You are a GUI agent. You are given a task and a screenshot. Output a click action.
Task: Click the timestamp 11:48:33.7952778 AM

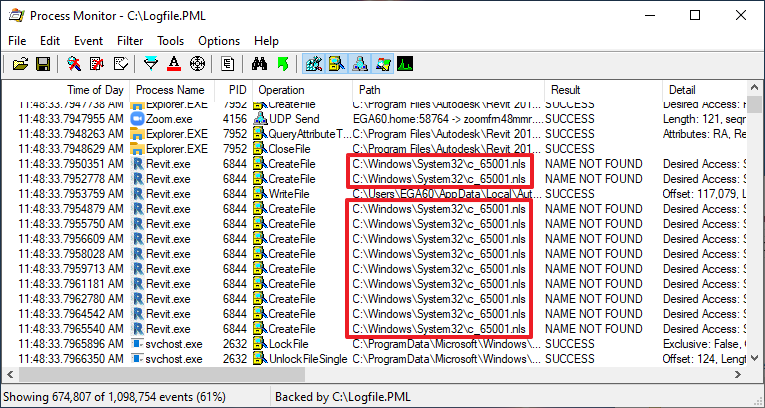coord(71,179)
